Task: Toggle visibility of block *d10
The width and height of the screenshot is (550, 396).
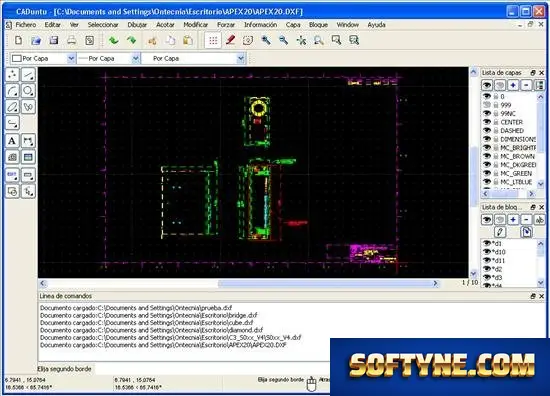Action: click(x=487, y=252)
